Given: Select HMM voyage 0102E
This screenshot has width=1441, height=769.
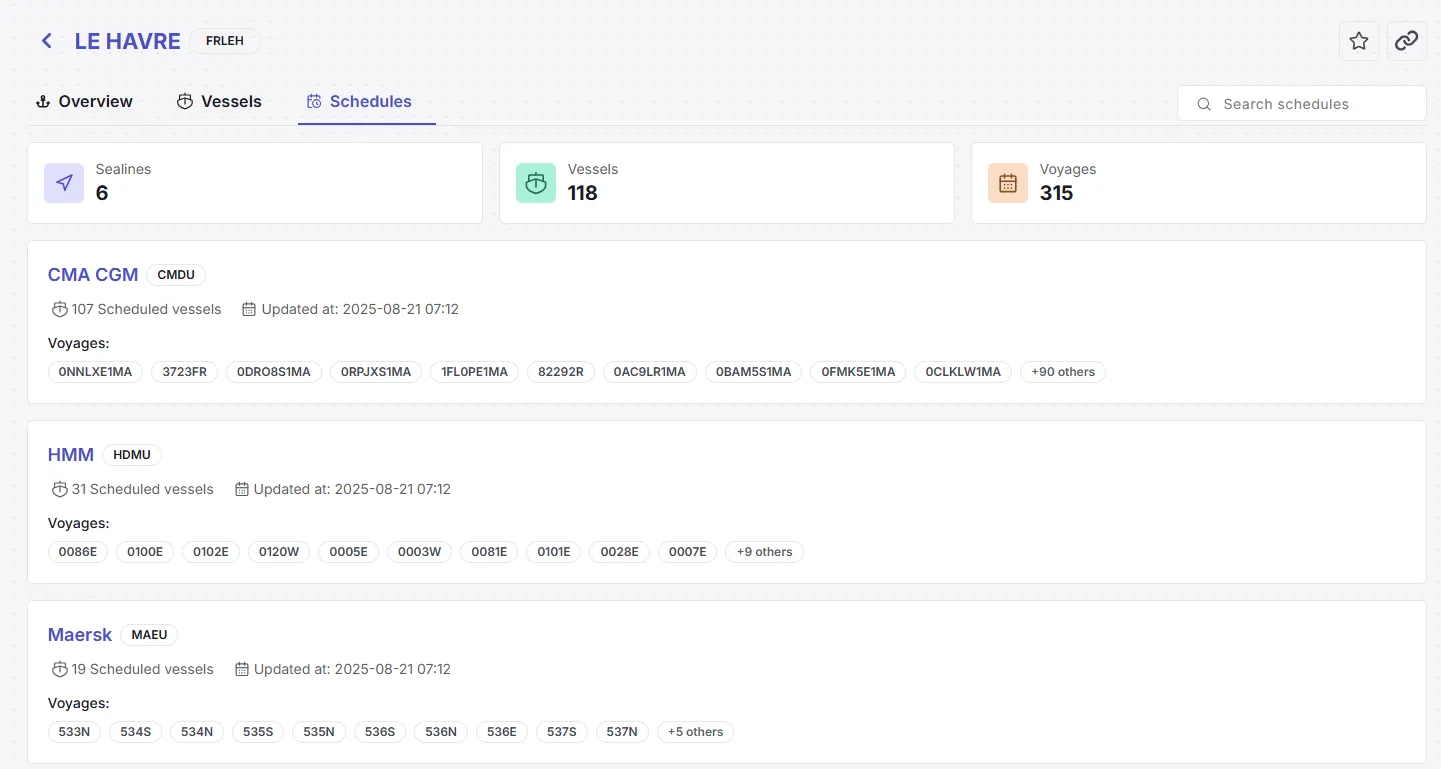Looking at the screenshot, I should 211,552.
